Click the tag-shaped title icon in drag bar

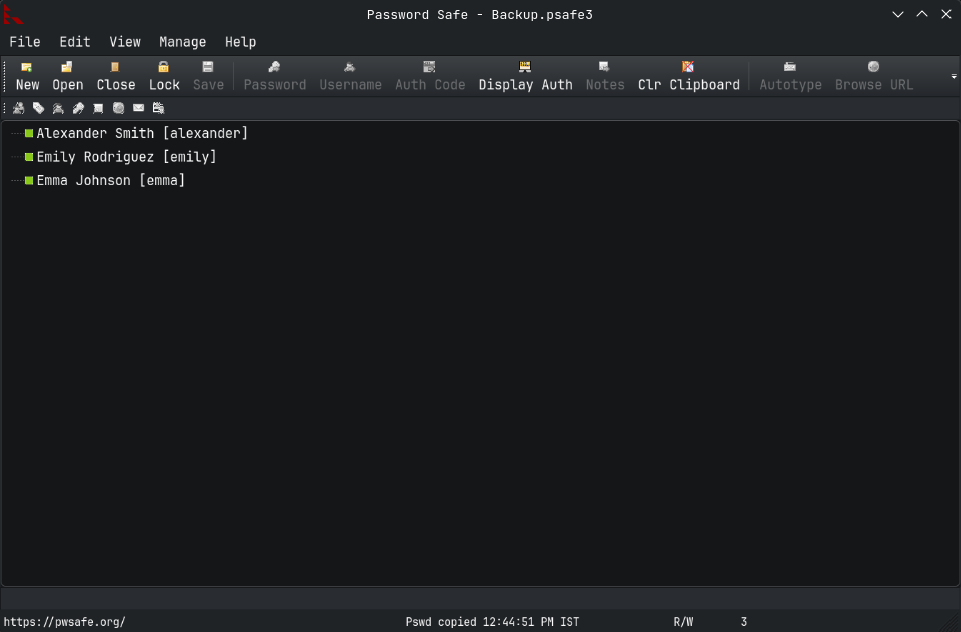click(x=38, y=108)
